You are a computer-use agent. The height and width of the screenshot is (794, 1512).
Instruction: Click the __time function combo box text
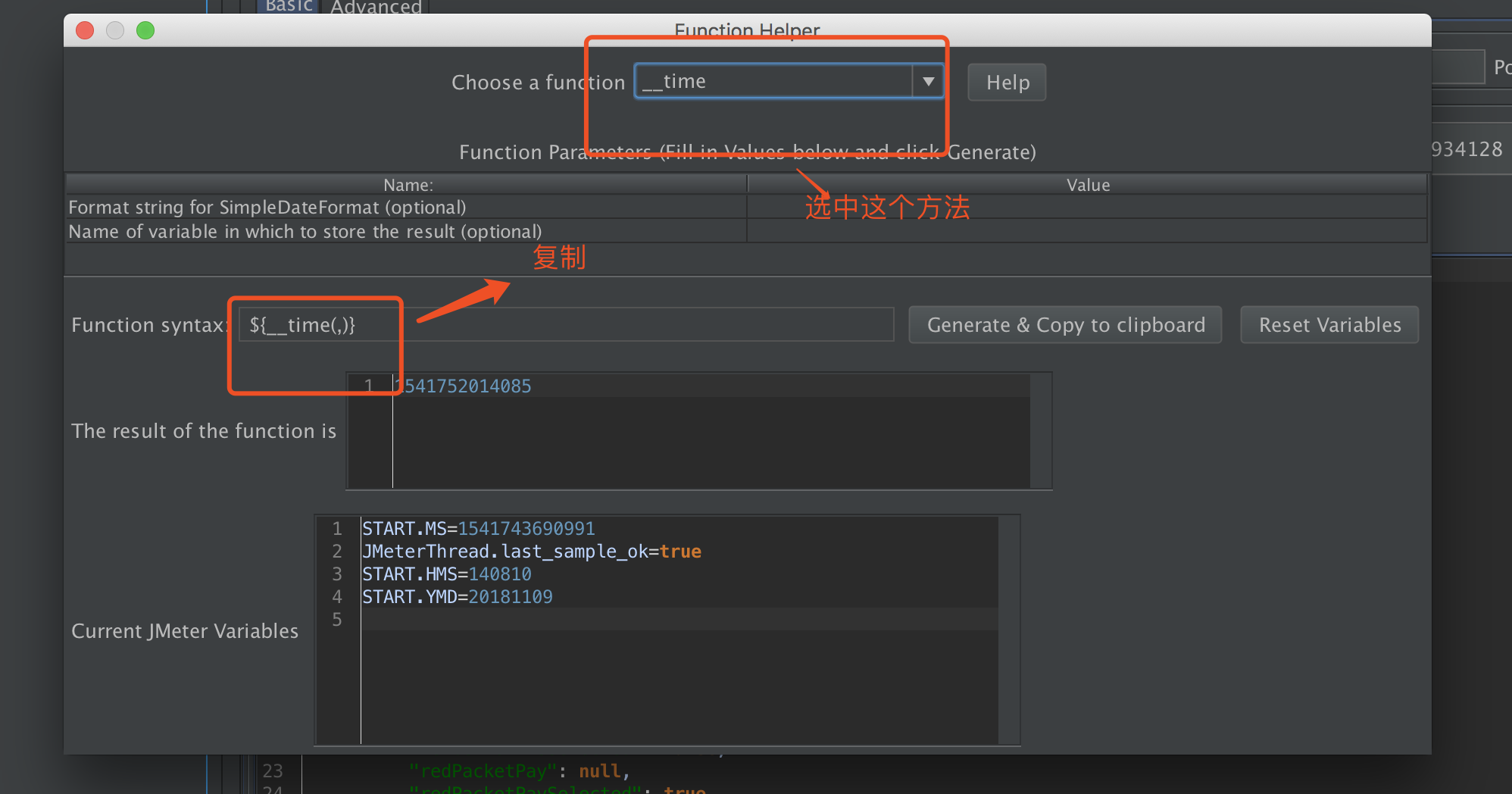(773, 81)
